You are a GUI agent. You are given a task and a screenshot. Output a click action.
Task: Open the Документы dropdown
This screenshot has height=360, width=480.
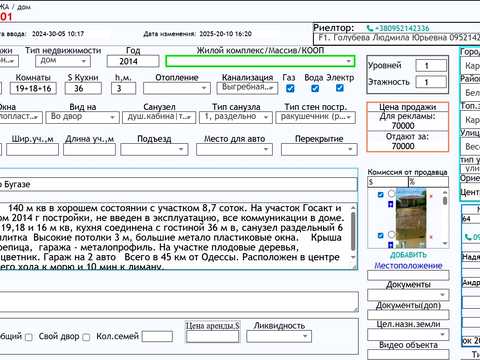408,295
